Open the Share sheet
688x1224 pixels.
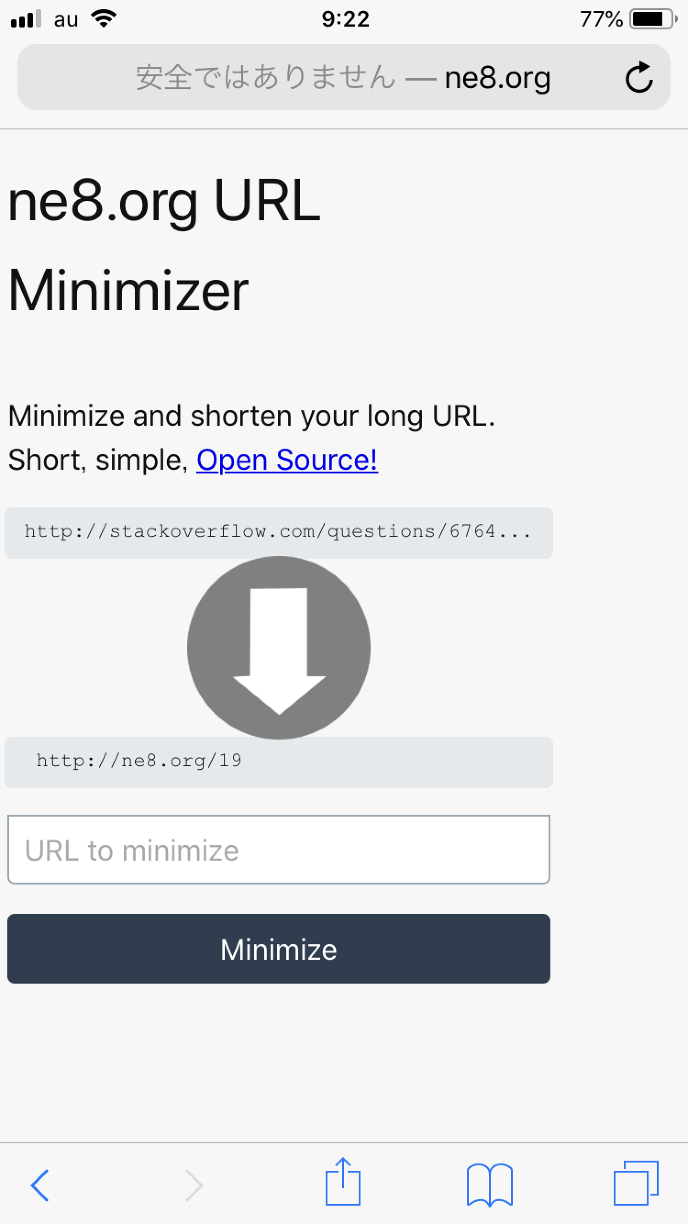343,1184
